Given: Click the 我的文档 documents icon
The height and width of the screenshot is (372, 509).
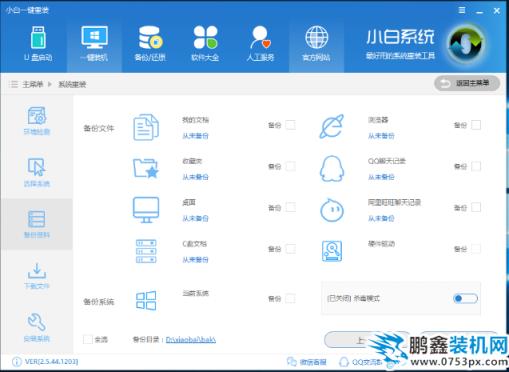Looking at the screenshot, I should tap(146, 127).
